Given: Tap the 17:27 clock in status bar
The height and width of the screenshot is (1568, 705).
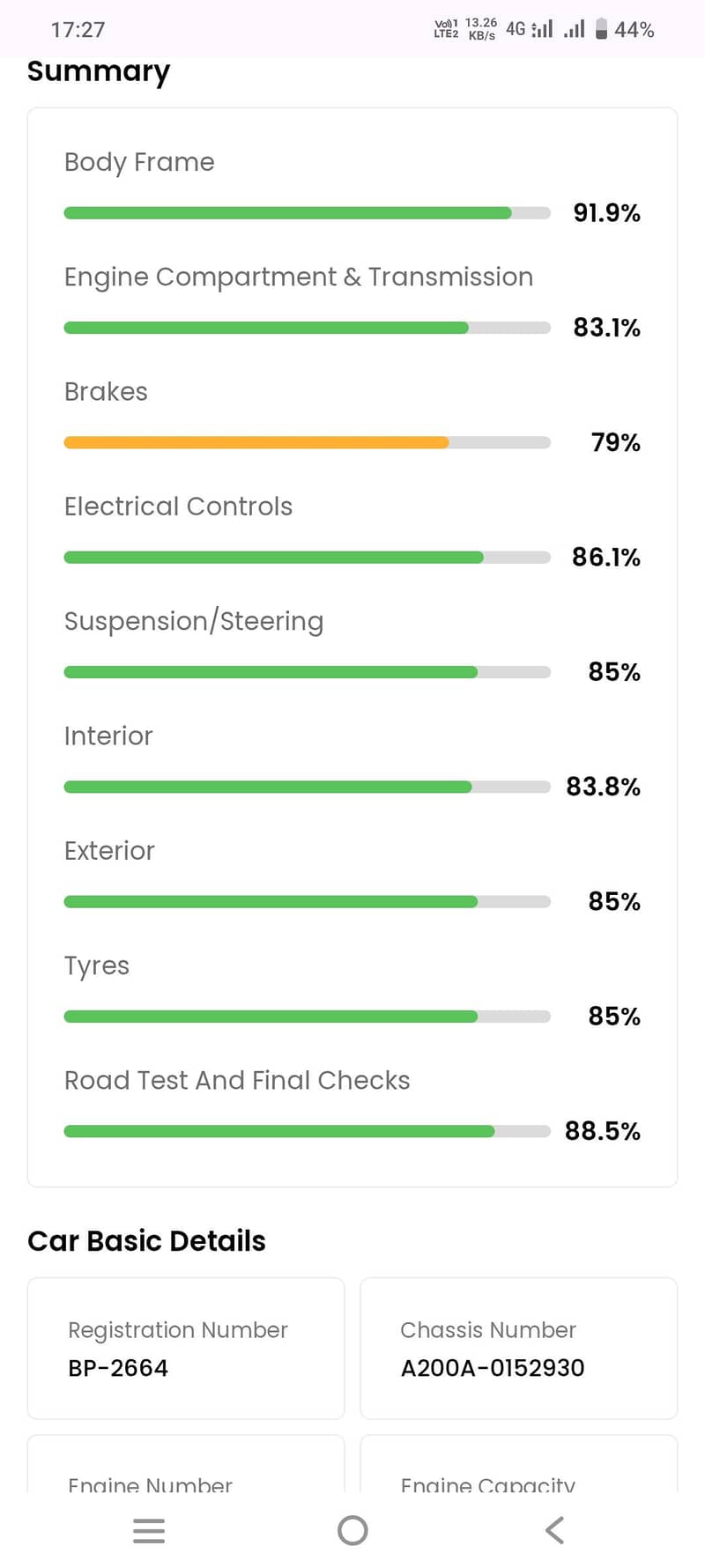Looking at the screenshot, I should tap(78, 30).
